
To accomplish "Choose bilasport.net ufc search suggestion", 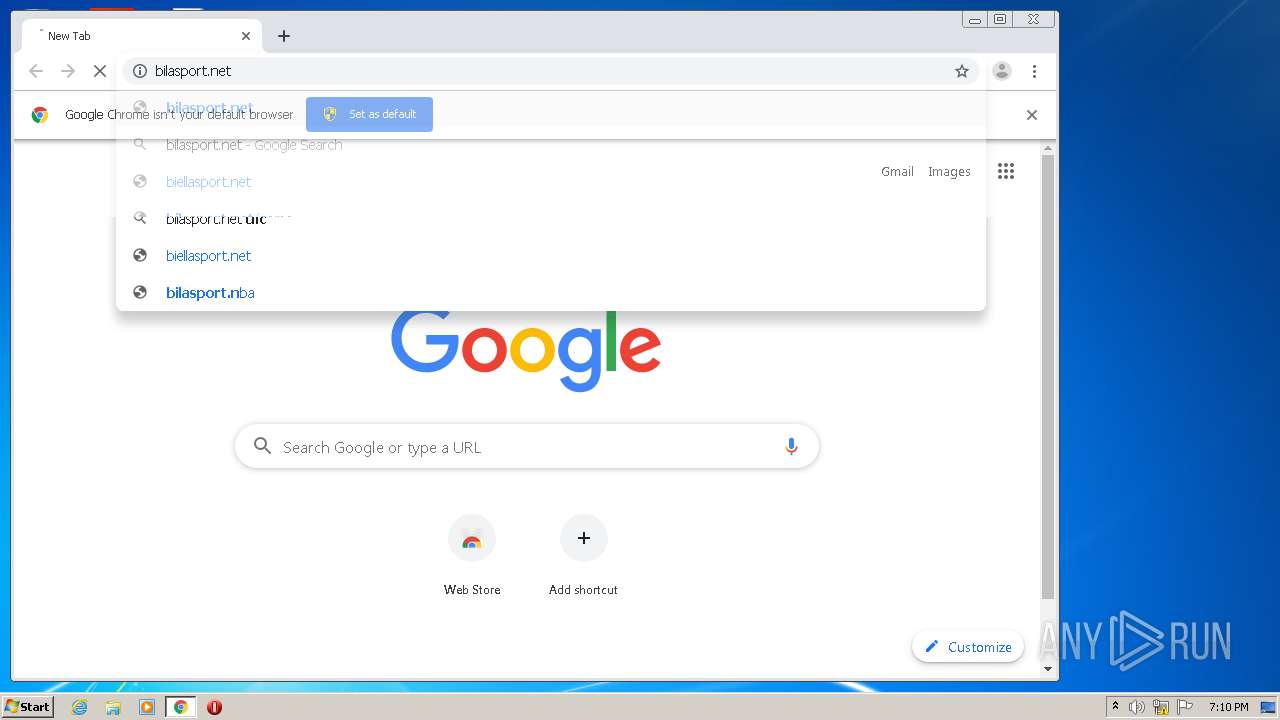I will pos(551,219).
